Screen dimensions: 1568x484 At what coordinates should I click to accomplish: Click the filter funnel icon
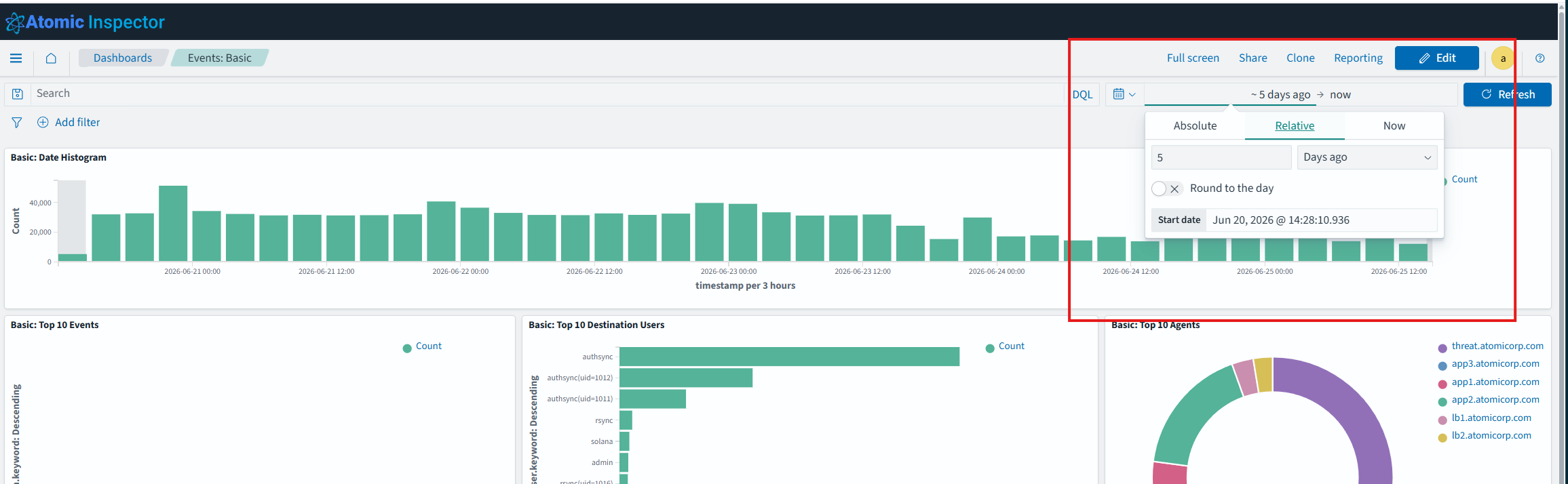pyautogui.click(x=17, y=123)
